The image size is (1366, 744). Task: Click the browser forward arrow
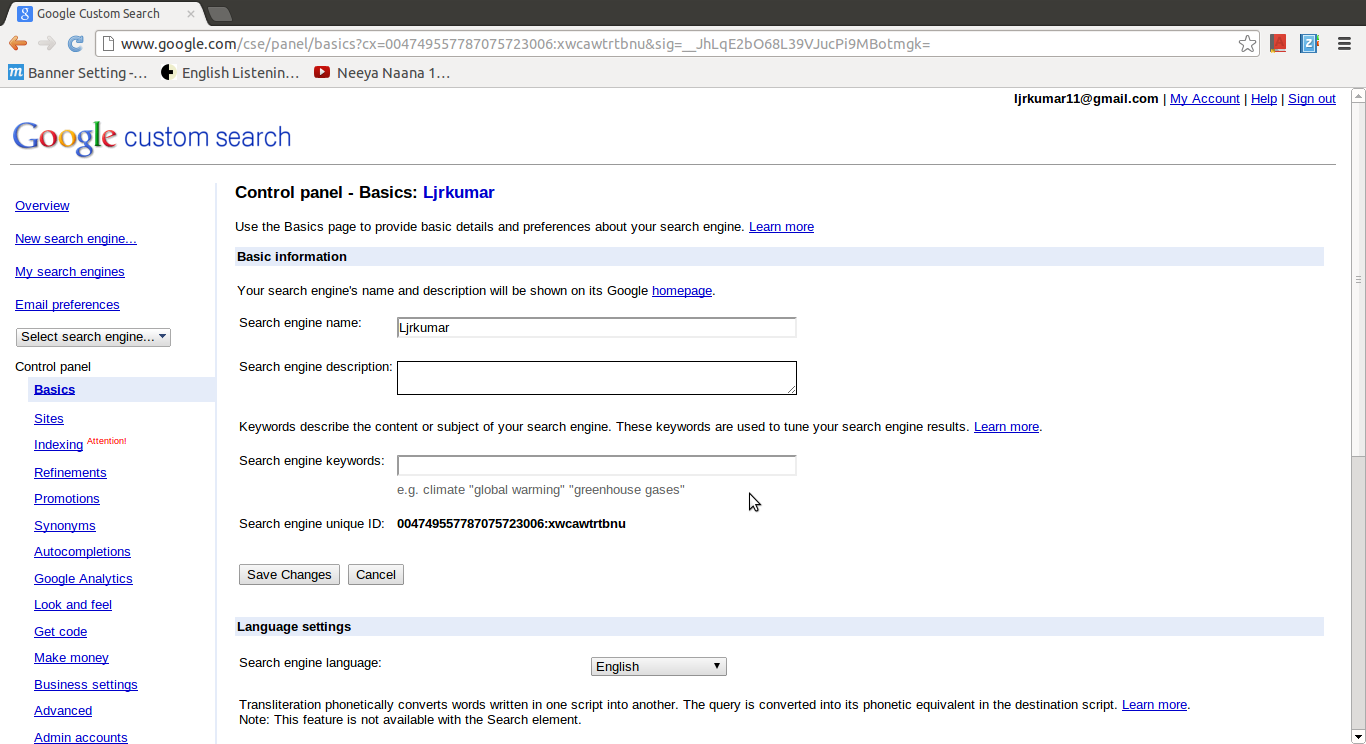click(46, 44)
